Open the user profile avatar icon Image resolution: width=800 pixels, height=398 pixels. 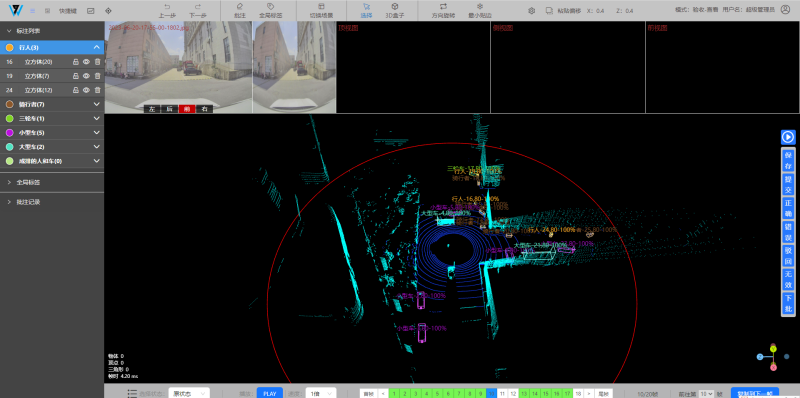click(785, 10)
